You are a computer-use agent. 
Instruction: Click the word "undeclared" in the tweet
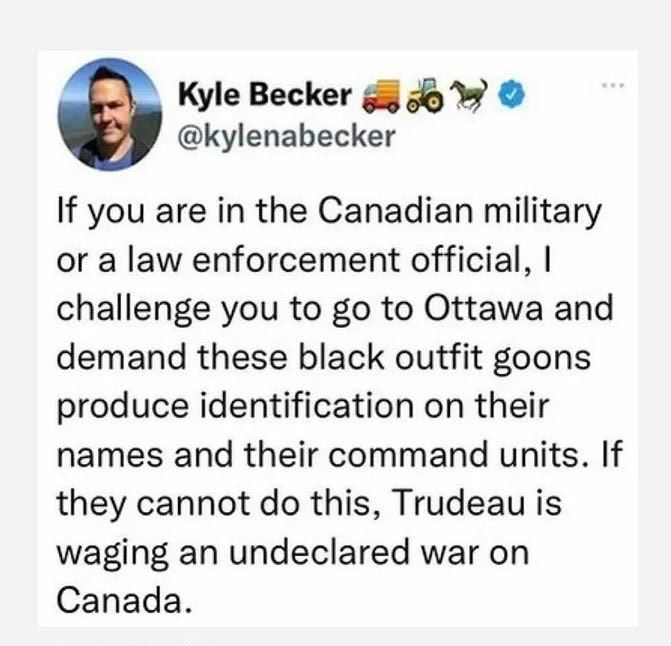pyautogui.click(x=319, y=551)
